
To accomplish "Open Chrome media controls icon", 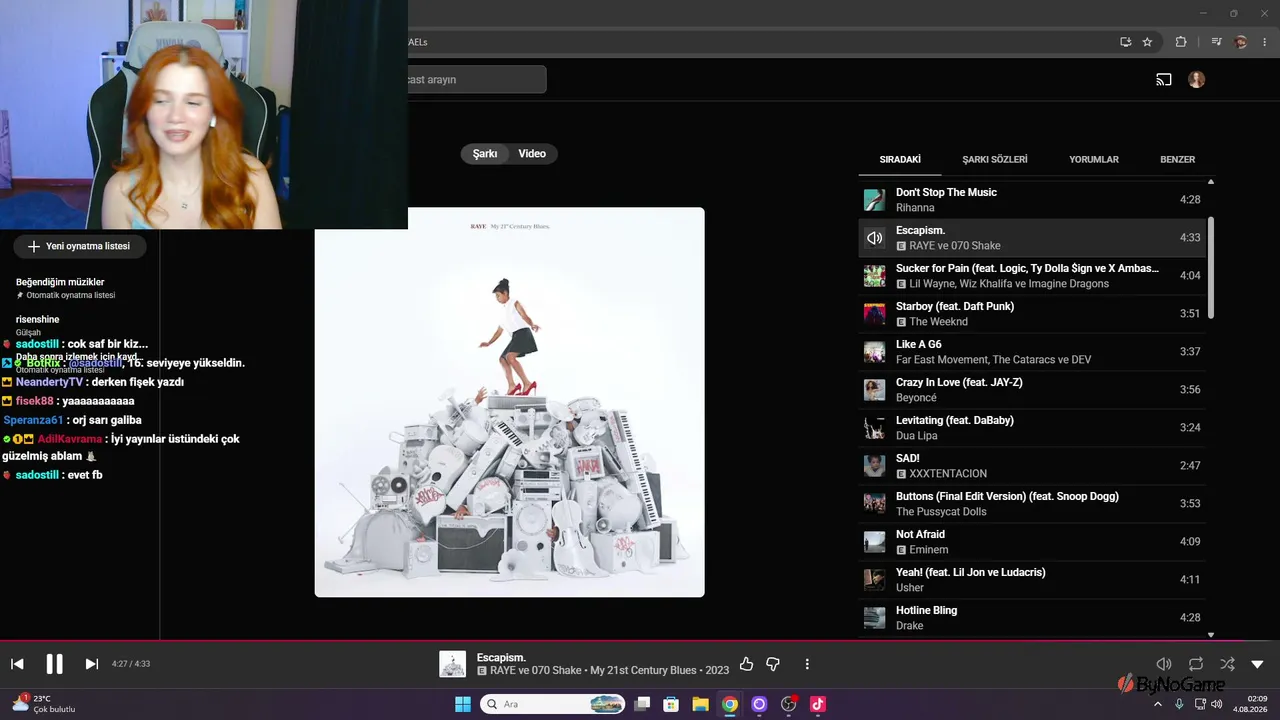I will click(1216, 42).
